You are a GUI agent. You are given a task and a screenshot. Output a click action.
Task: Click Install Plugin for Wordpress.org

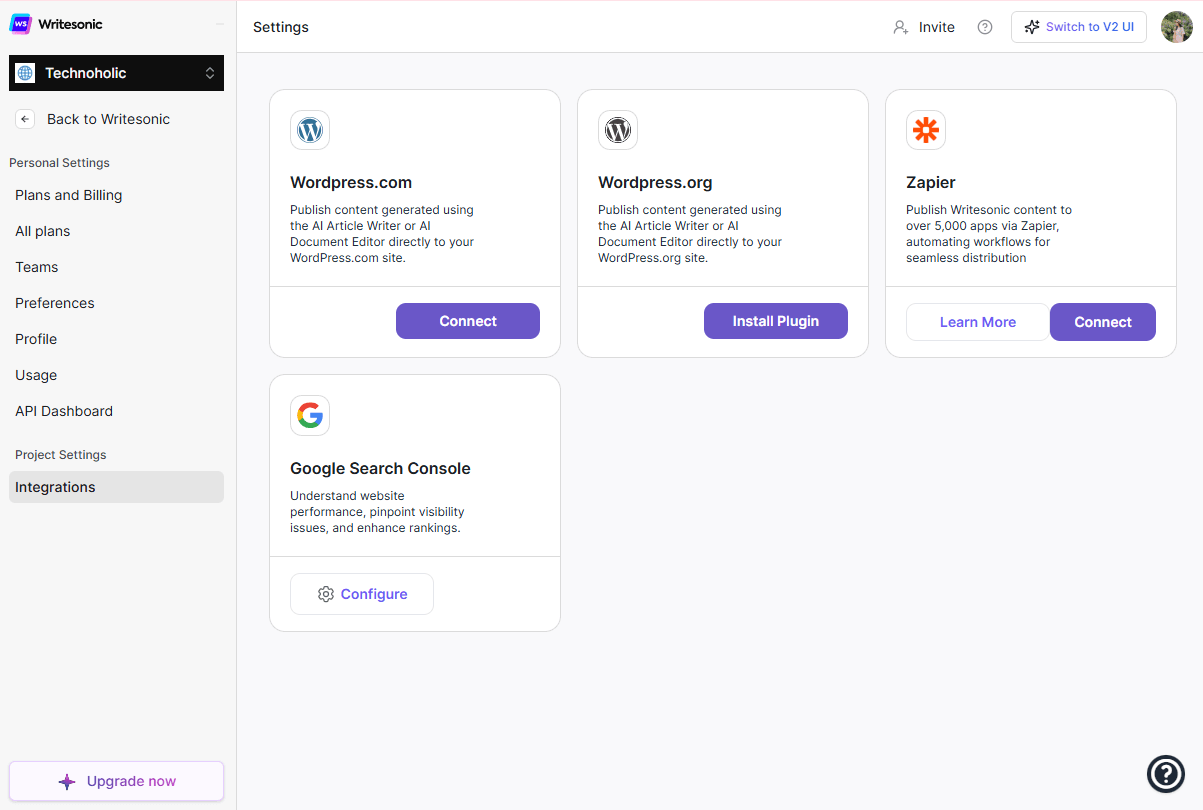tap(776, 321)
